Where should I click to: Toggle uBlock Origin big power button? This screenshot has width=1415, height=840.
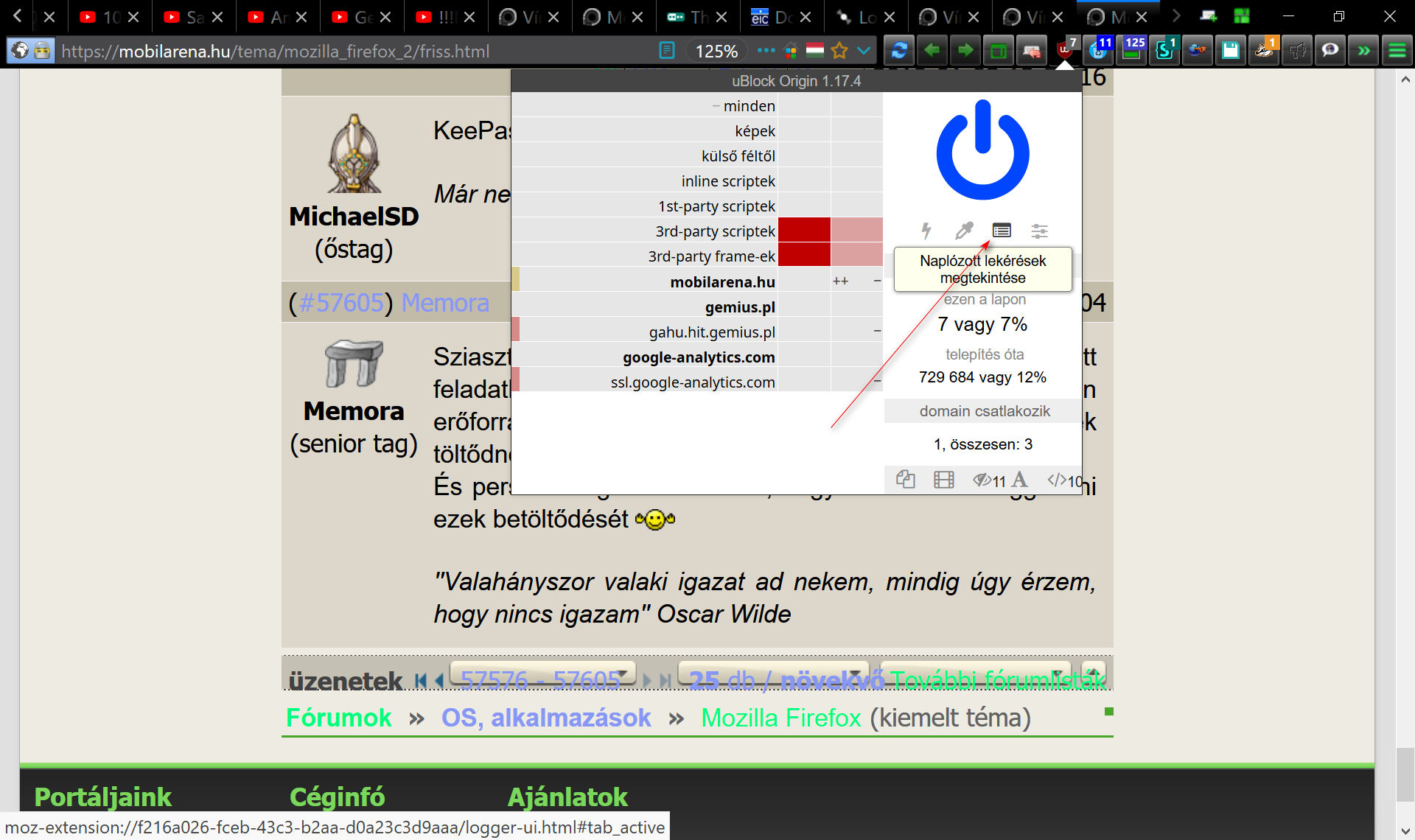point(982,151)
